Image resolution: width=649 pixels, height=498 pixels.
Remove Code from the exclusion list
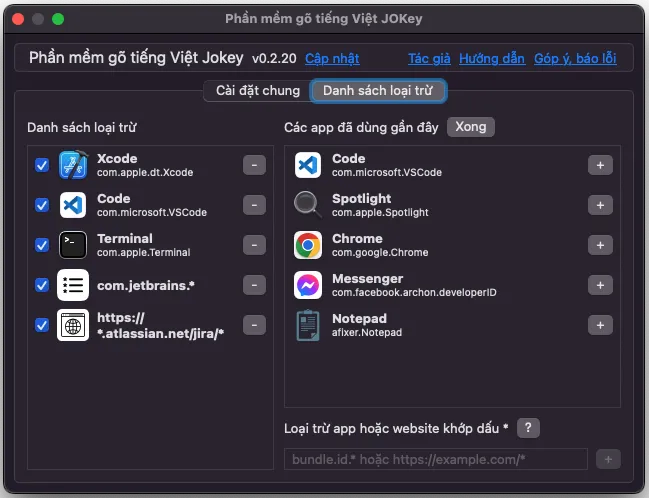[x=255, y=205]
